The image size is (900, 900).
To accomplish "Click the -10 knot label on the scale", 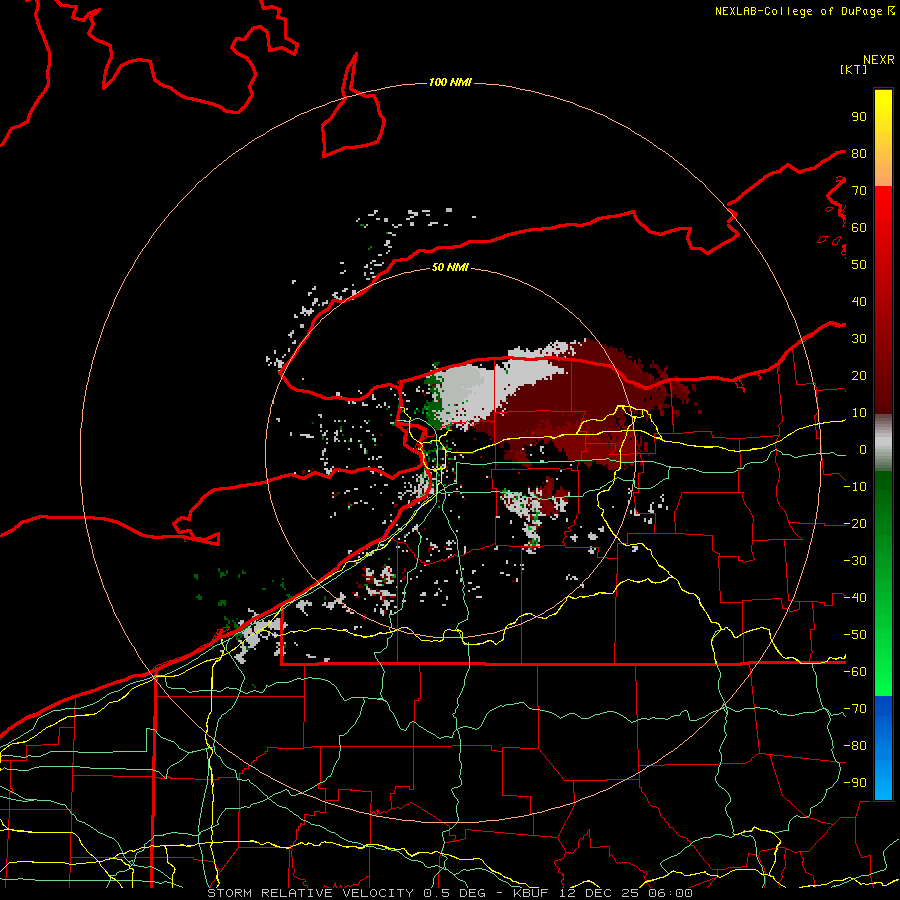I will coord(855,487).
